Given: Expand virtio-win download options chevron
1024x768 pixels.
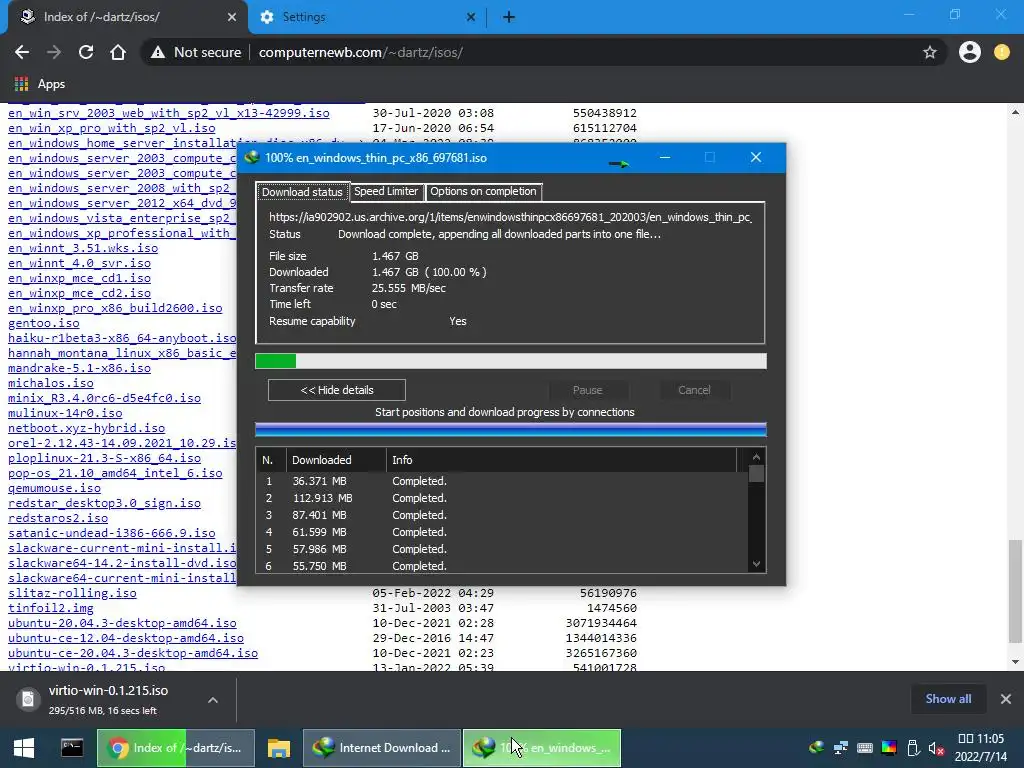Looking at the screenshot, I should click(x=213, y=700).
